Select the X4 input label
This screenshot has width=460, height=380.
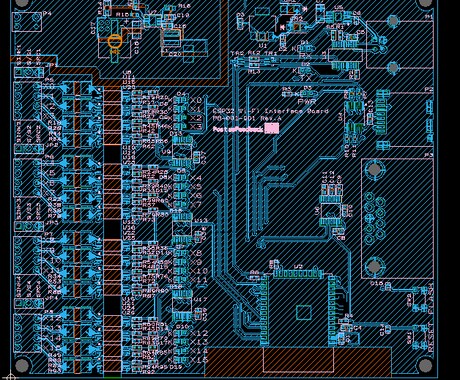196,178
